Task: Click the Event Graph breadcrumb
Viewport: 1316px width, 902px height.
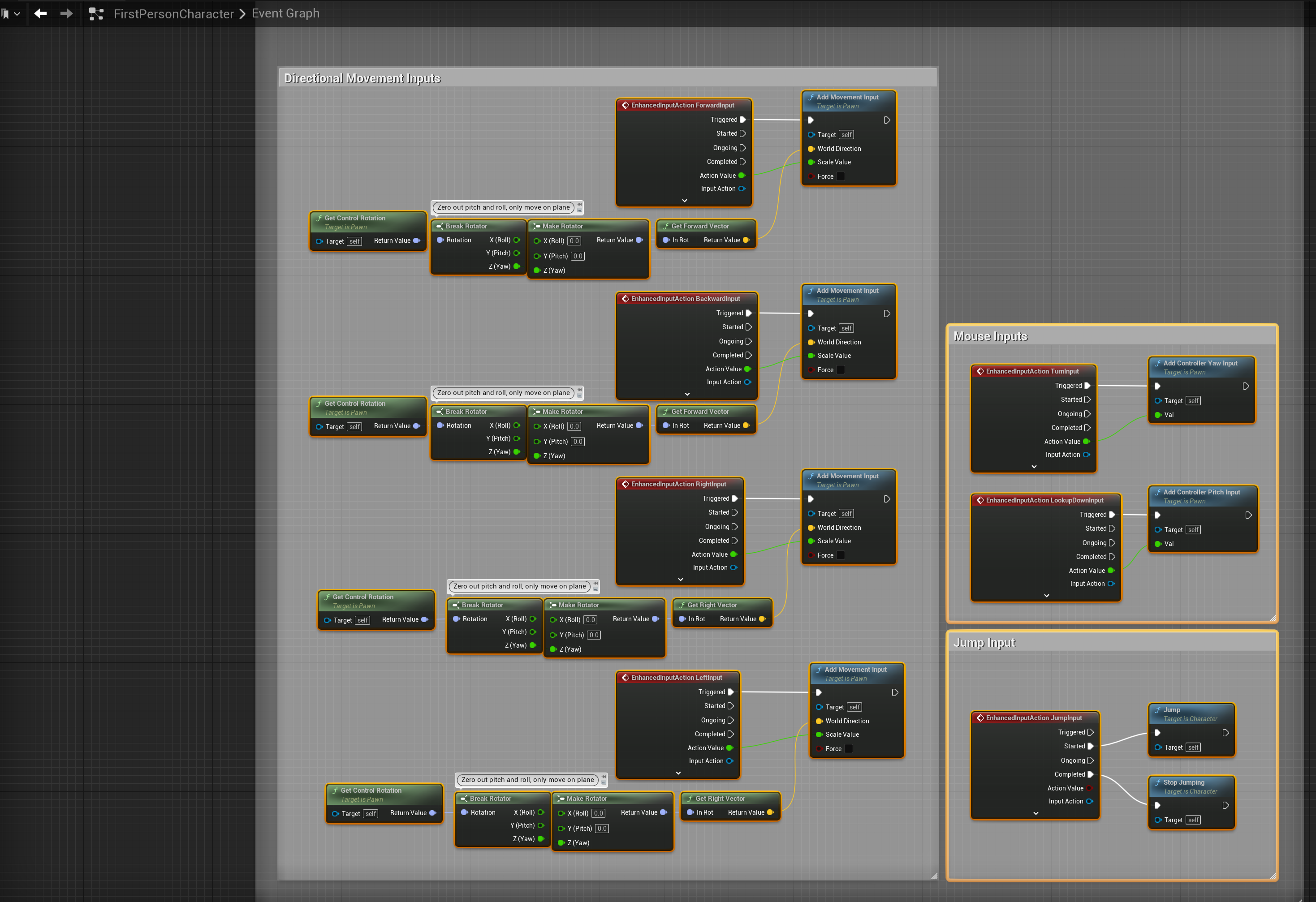Action: click(x=285, y=13)
